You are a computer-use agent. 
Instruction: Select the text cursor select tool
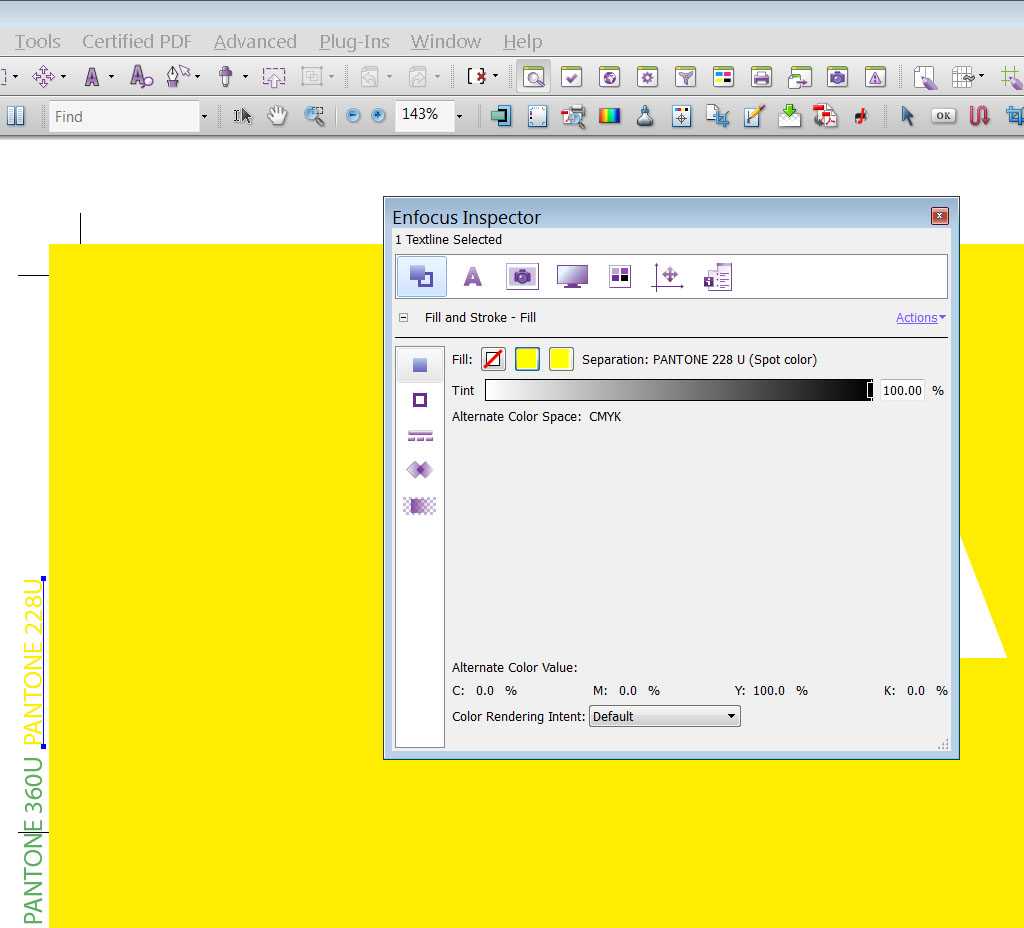[242, 116]
